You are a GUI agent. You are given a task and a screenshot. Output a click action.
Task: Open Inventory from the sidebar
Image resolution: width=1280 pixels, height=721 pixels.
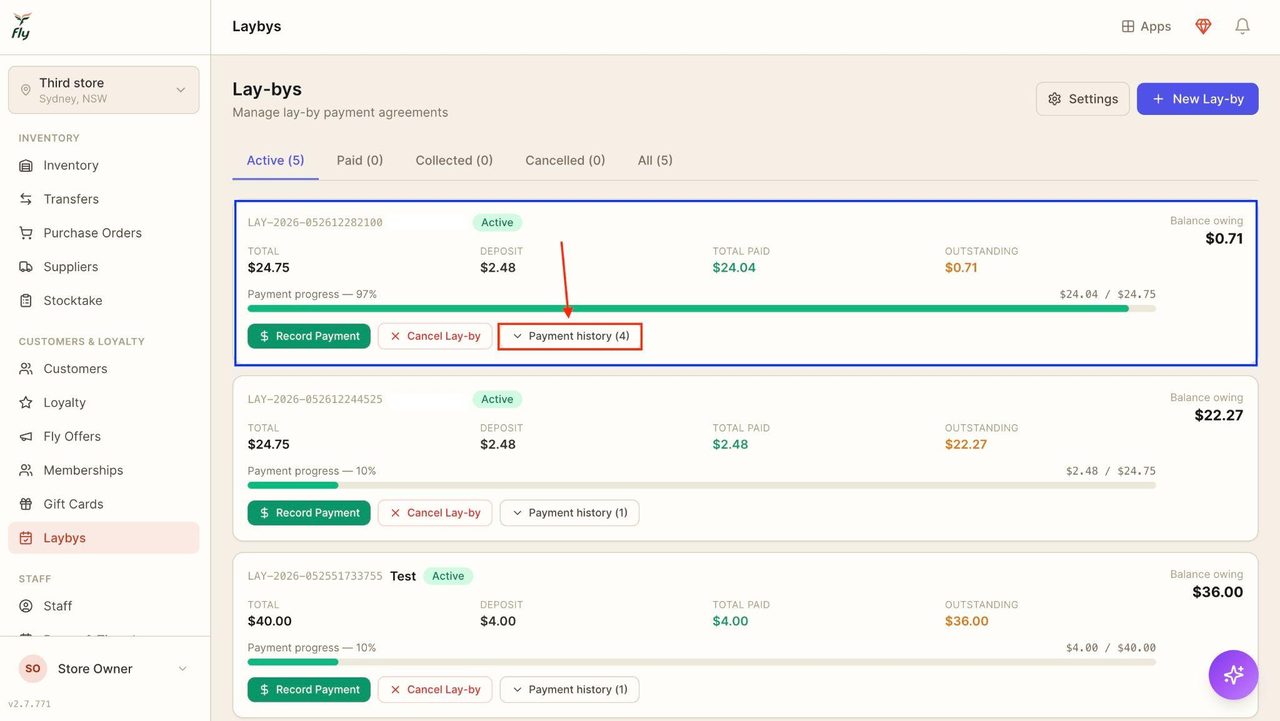click(x=104, y=165)
